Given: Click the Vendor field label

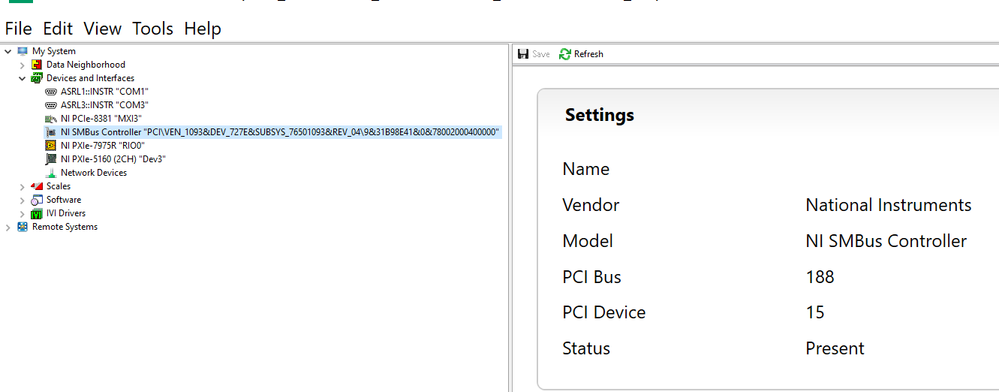Looking at the screenshot, I should coord(591,205).
